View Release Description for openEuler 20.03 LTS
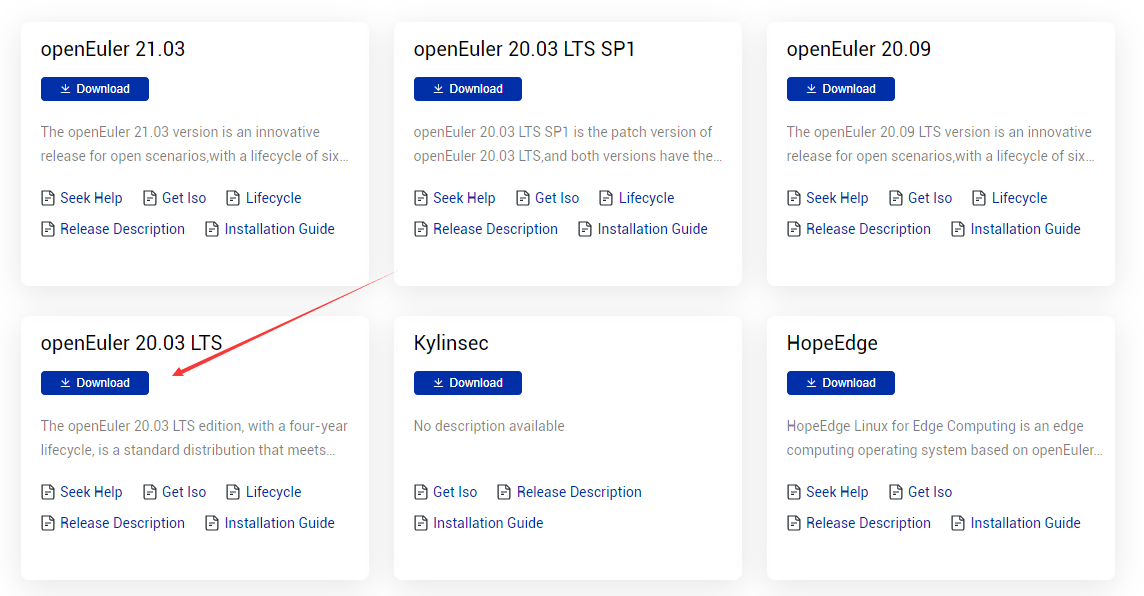Image resolution: width=1144 pixels, height=596 pixels. click(122, 523)
